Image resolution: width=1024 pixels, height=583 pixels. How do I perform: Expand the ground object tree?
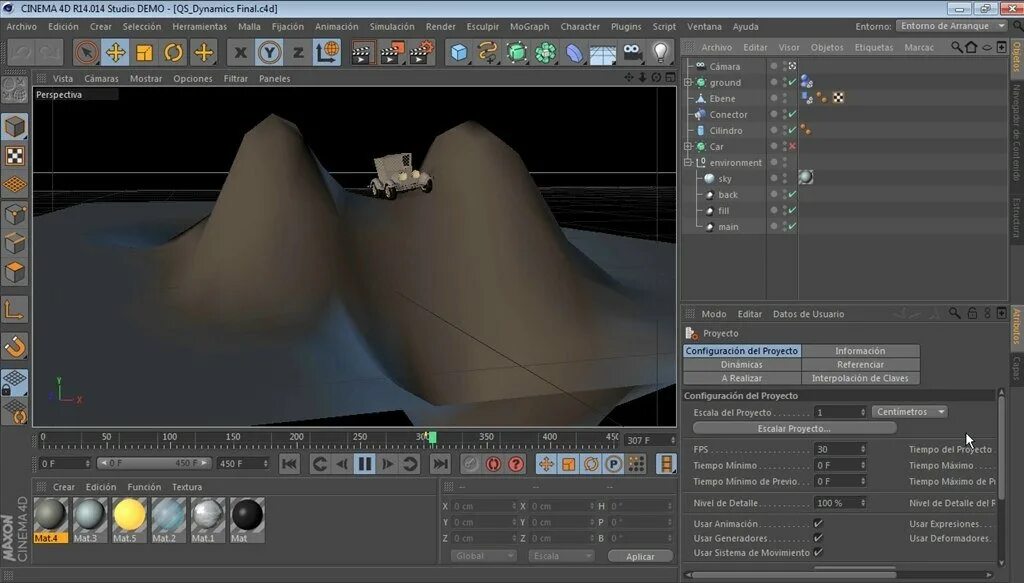(688, 82)
